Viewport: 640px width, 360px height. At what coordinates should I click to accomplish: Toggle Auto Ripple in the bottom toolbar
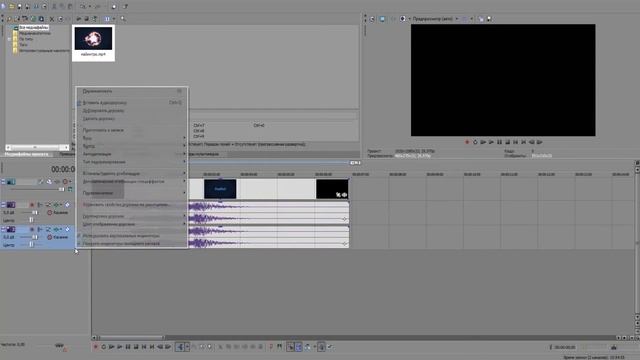pos(307,347)
